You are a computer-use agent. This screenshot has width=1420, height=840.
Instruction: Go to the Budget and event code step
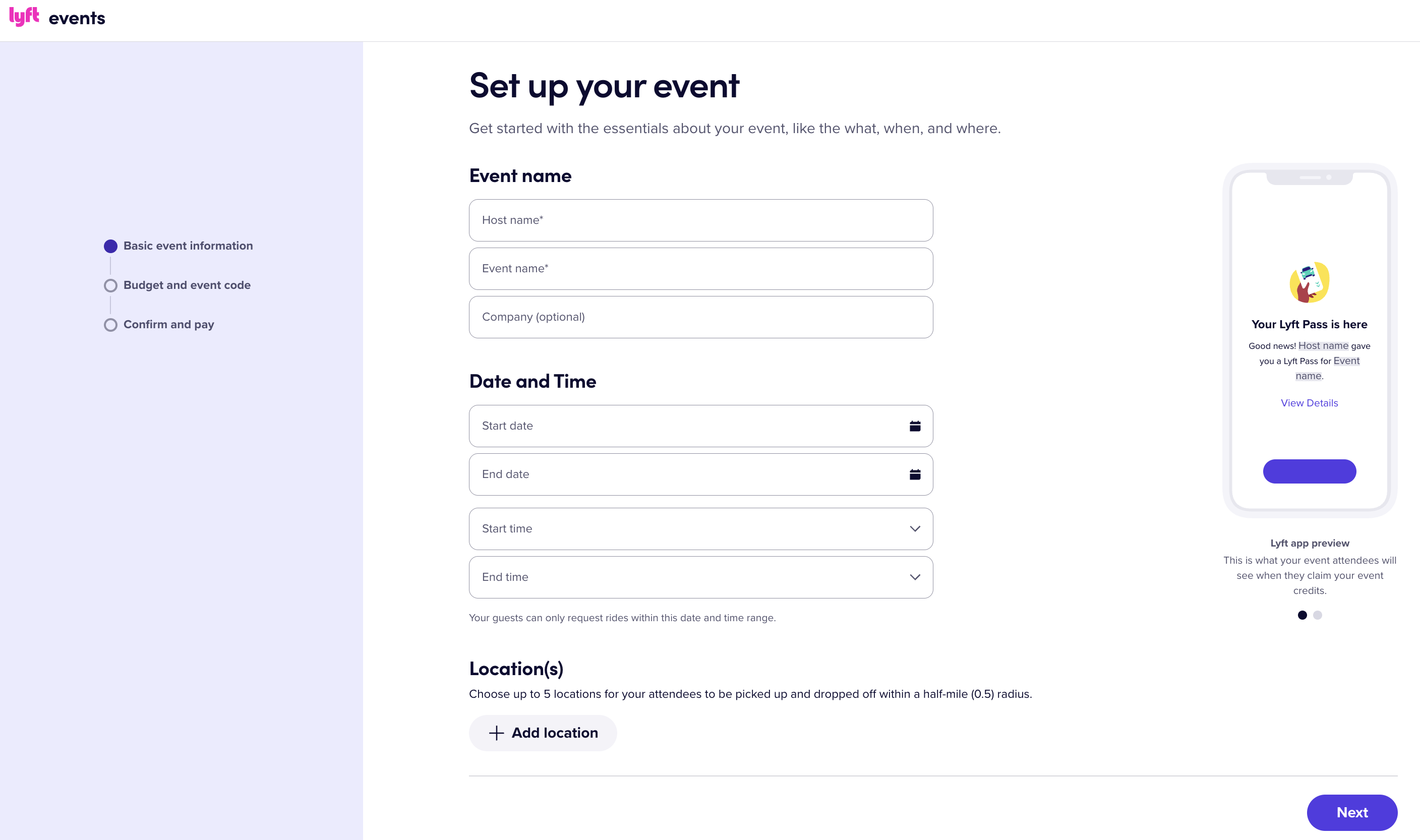pos(186,285)
